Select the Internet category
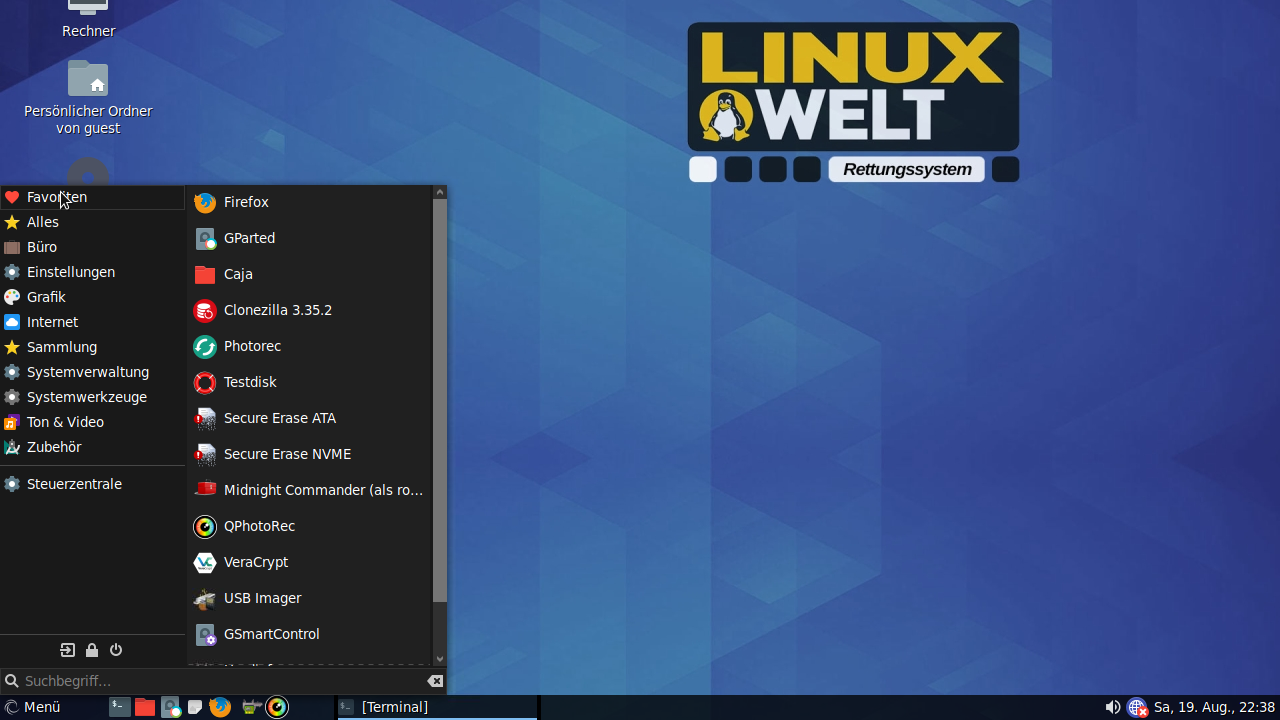The height and width of the screenshot is (720, 1280). click(x=52, y=322)
